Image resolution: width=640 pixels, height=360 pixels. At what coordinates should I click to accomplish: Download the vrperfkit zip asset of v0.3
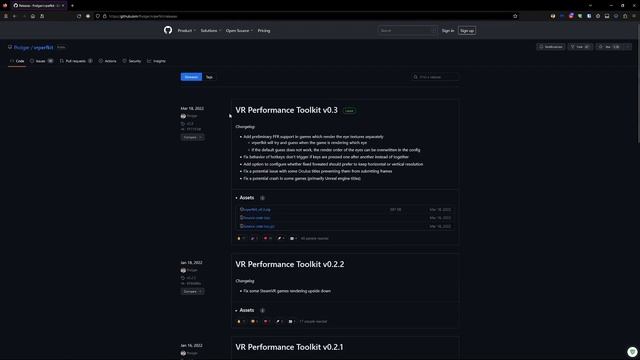(256, 209)
